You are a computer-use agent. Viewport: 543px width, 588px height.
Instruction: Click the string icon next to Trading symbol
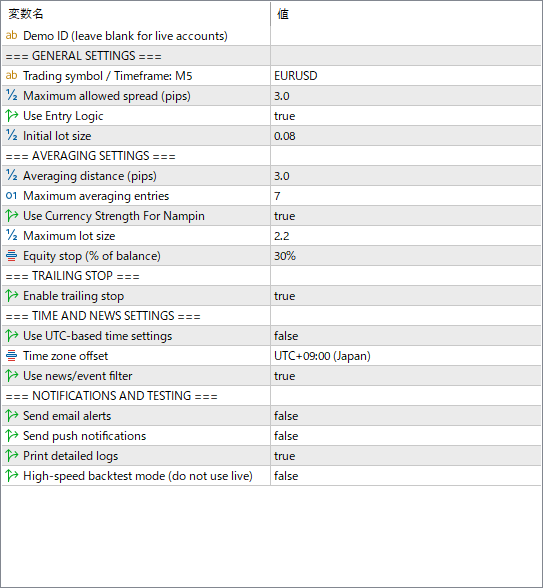pyautogui.click(x=11, y=76)
